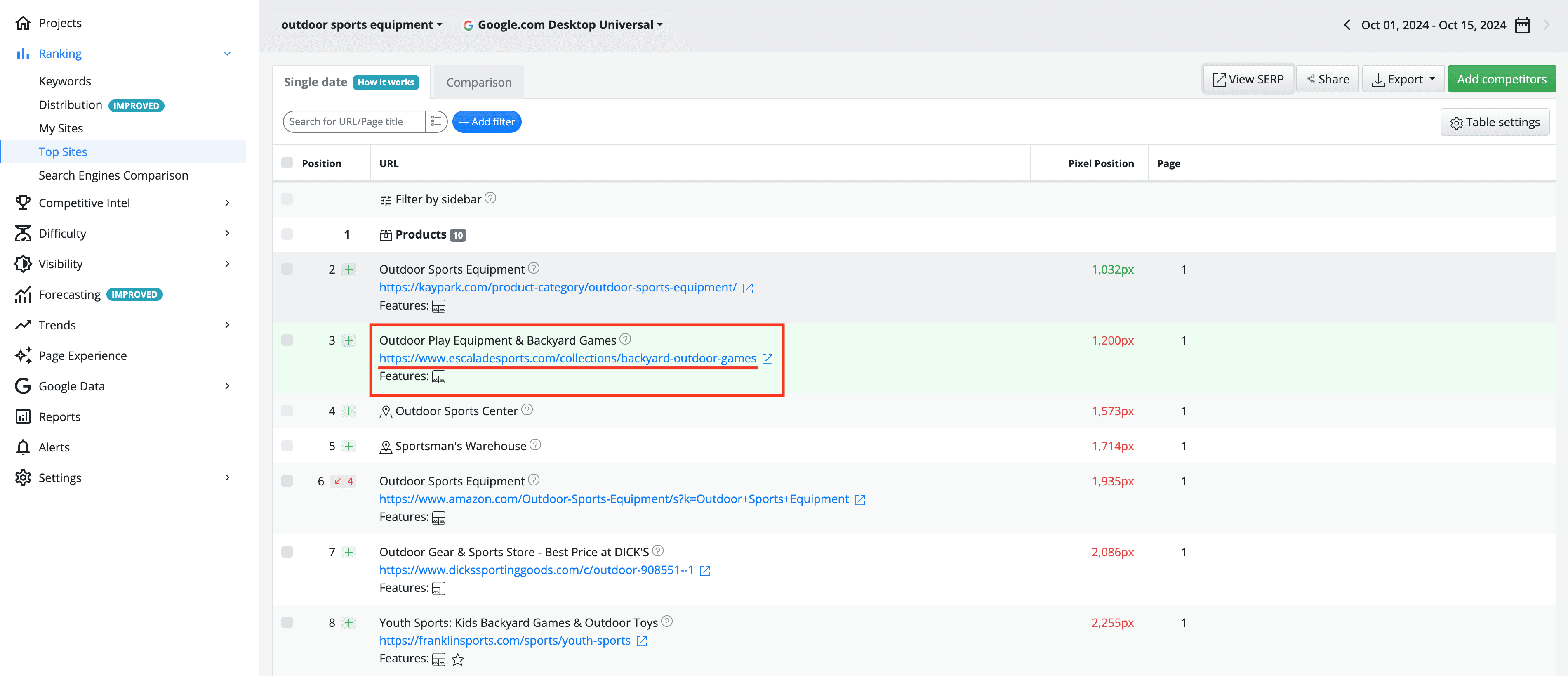This screenshot has height=676, width=1568.
Task: Click the Settings gear icon in sidebar
Action: coord(23,477)
